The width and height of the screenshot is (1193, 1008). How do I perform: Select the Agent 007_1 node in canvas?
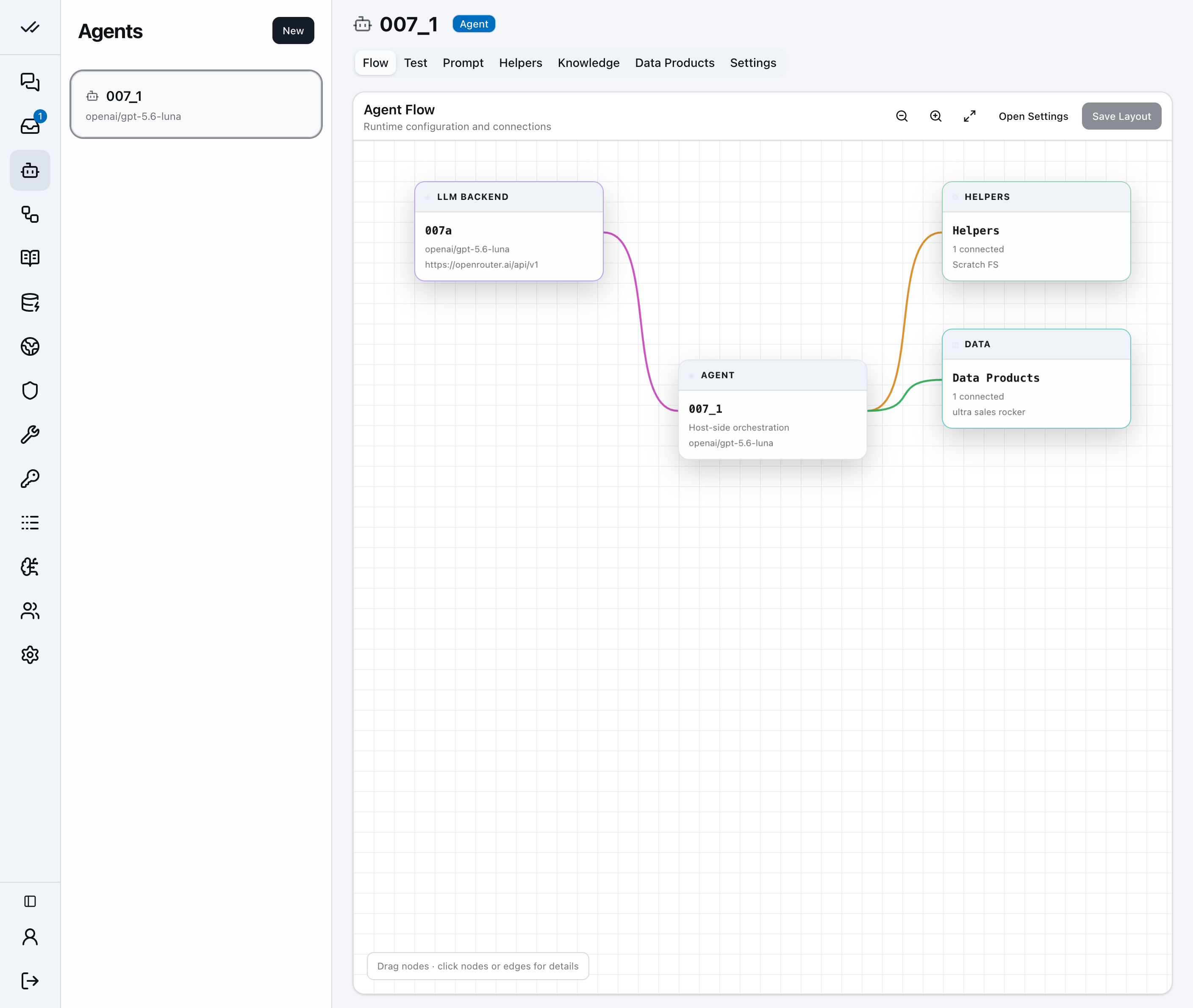click(x=772, y=410)
